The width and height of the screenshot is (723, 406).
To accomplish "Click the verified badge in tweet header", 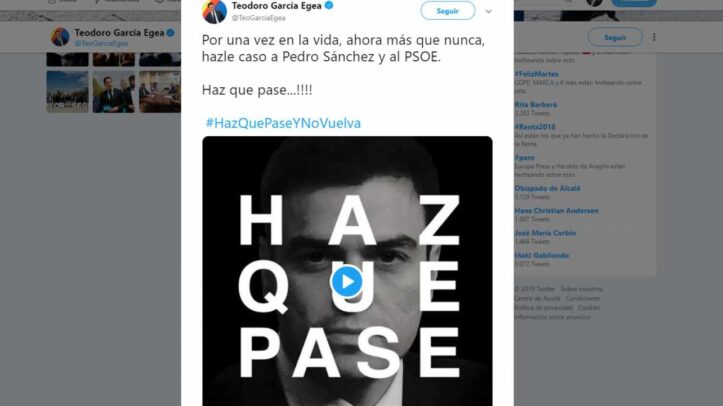I will (x=329, y=6).
